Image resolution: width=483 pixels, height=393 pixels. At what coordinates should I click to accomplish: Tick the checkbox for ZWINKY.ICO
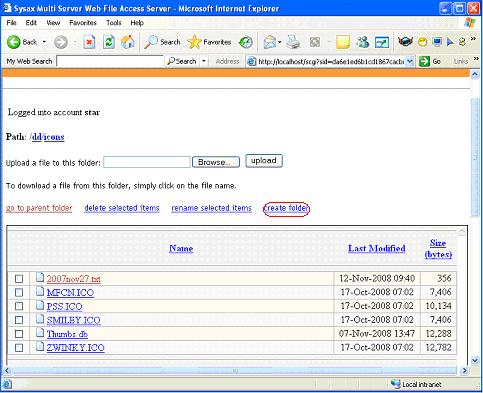pos(19,348)
